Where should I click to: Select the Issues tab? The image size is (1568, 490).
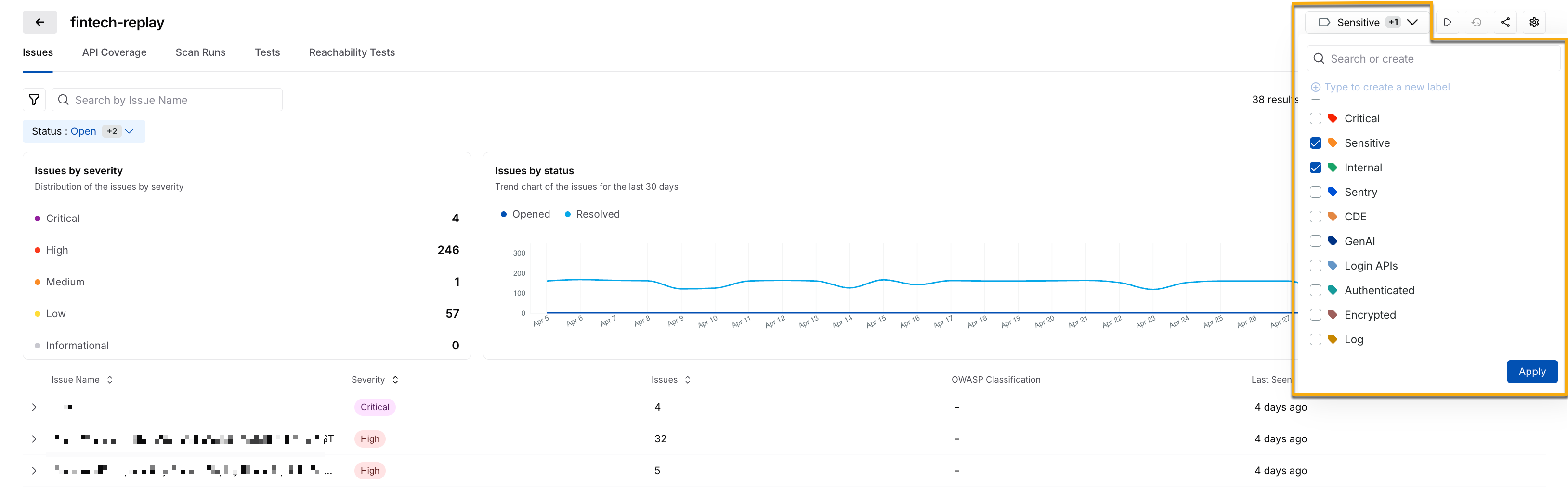pos(38,52)
